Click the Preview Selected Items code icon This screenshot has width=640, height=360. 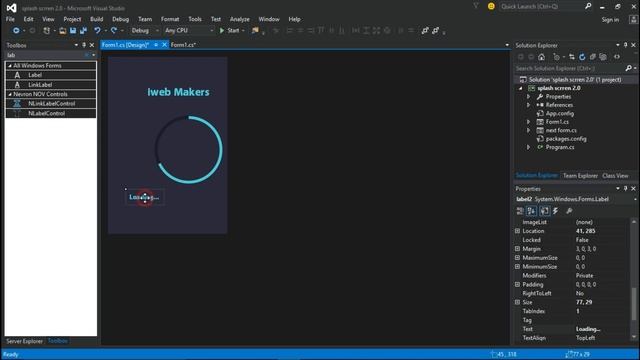[x=617, y=57]
